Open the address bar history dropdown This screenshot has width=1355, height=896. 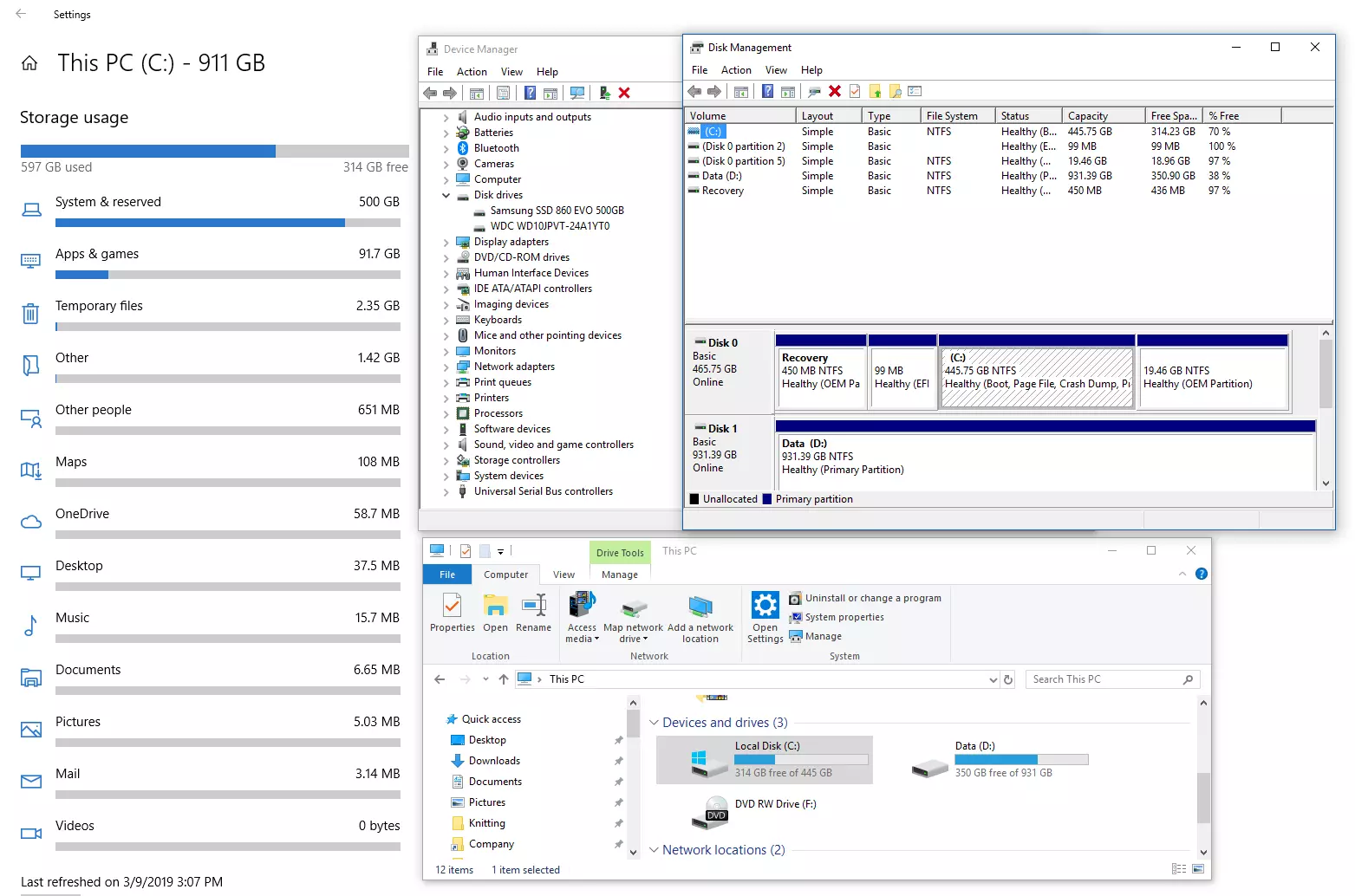993,680
